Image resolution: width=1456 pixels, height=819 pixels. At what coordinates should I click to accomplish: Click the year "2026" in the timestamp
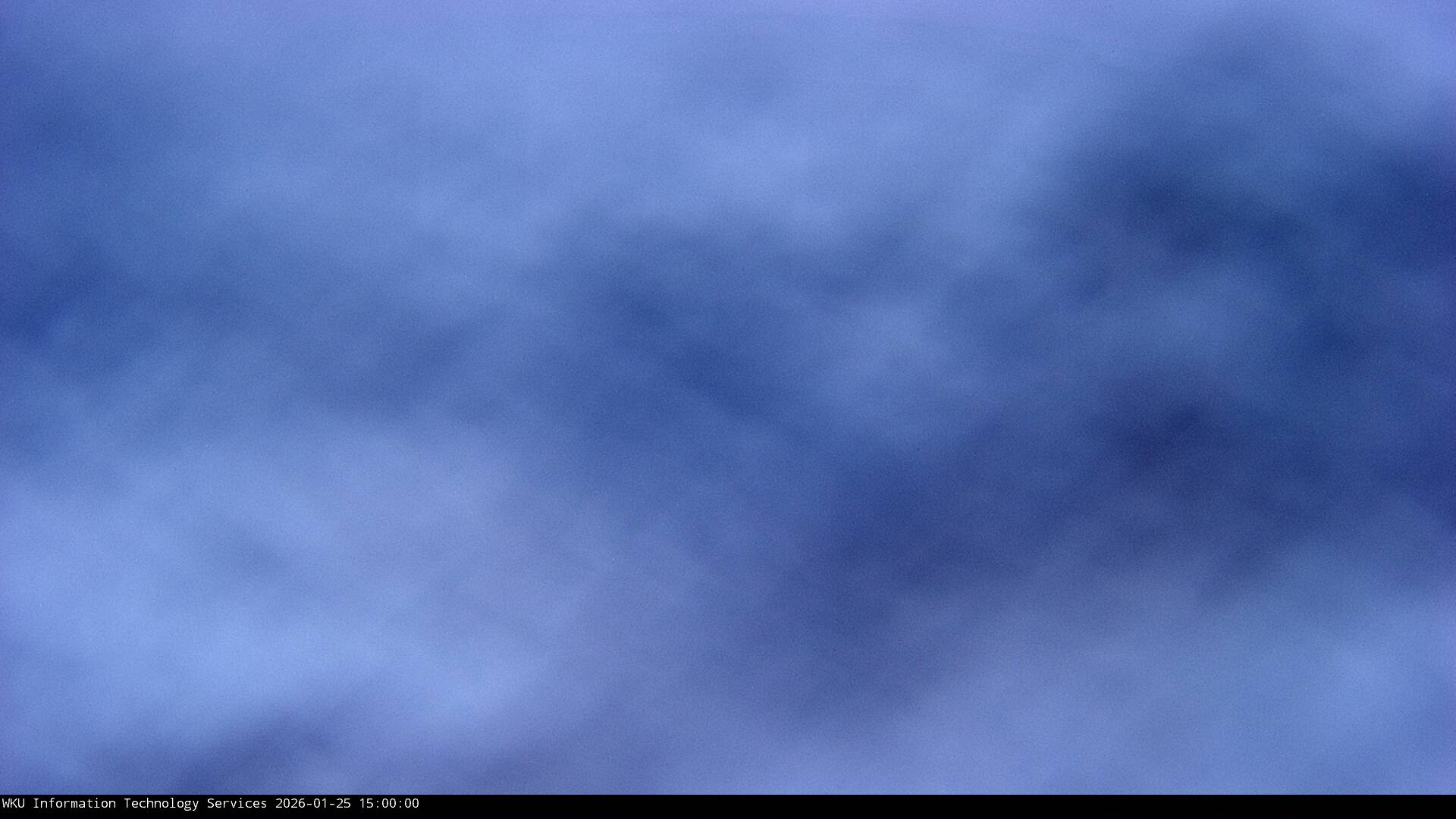click(x=290, y=803)
